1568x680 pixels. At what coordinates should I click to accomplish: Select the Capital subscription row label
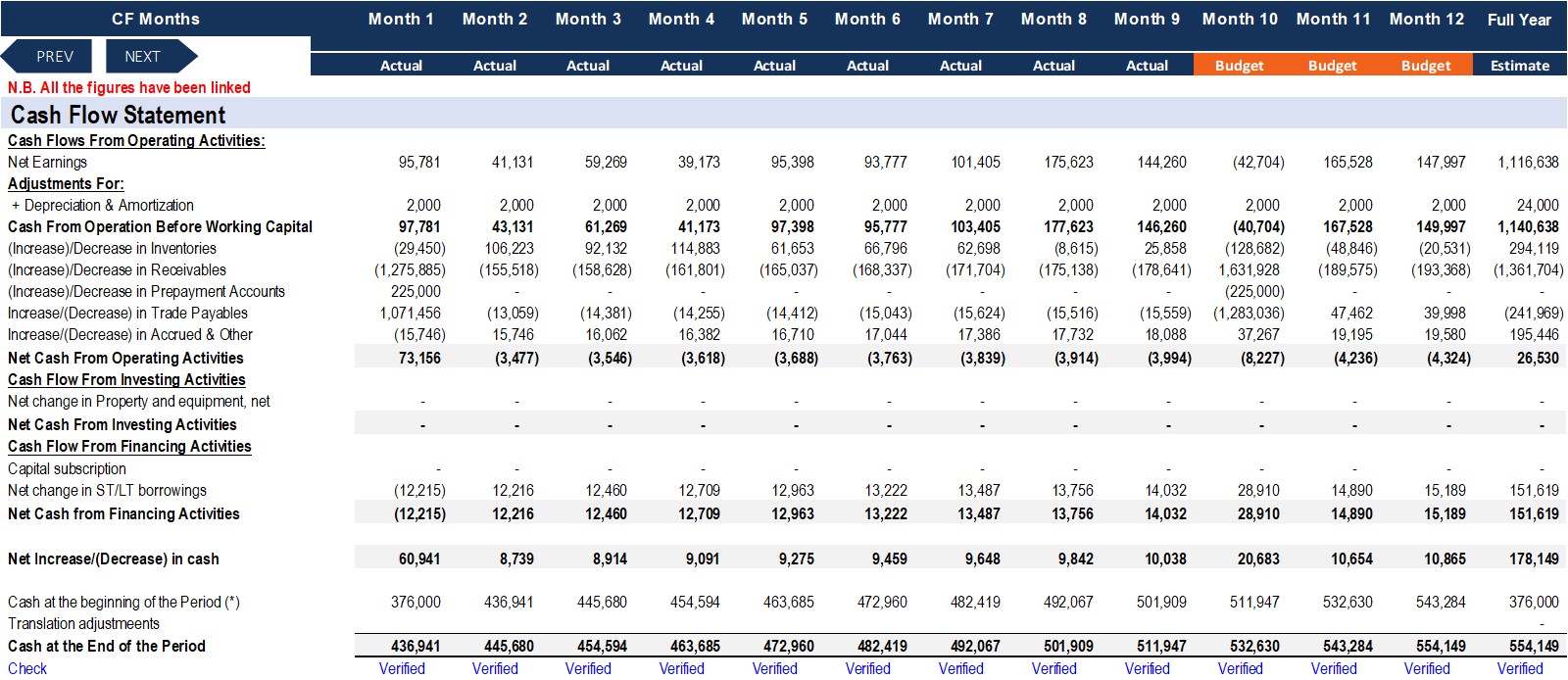click(x=67, y=468)
